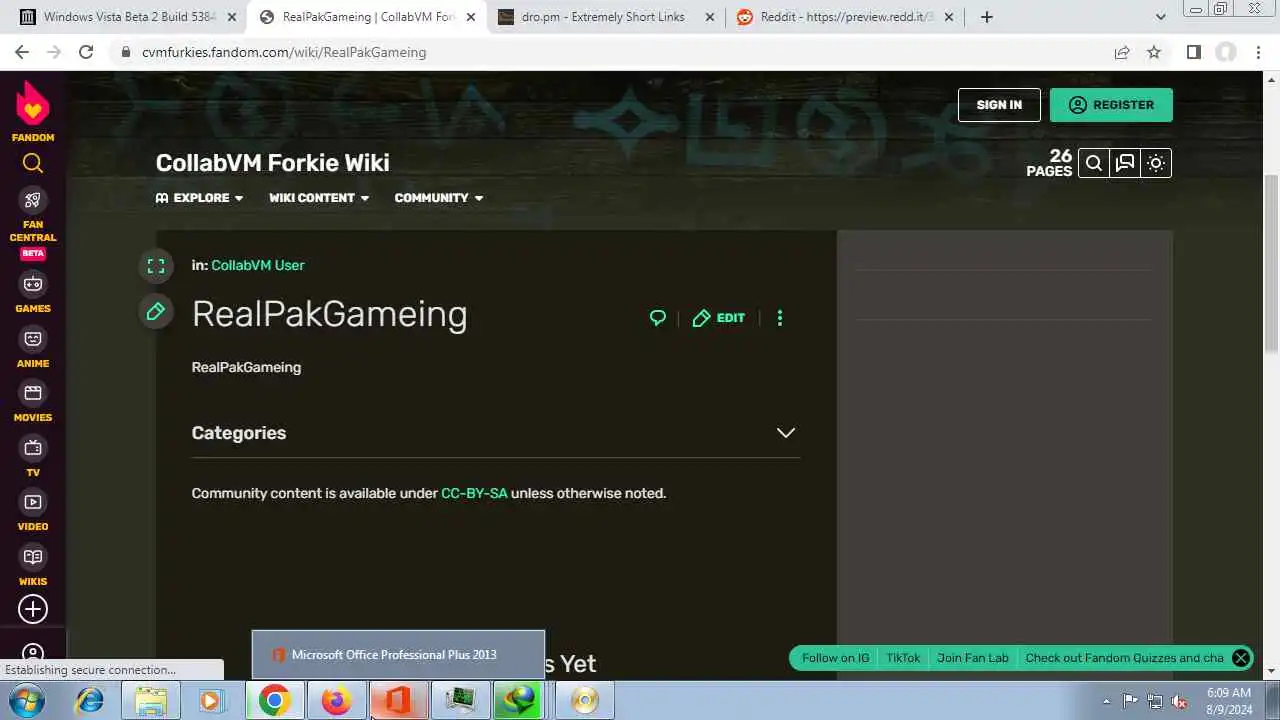Open Internet Explorer from taskbar
This screenshot has height=720, width=1280.
coord(90,701)
